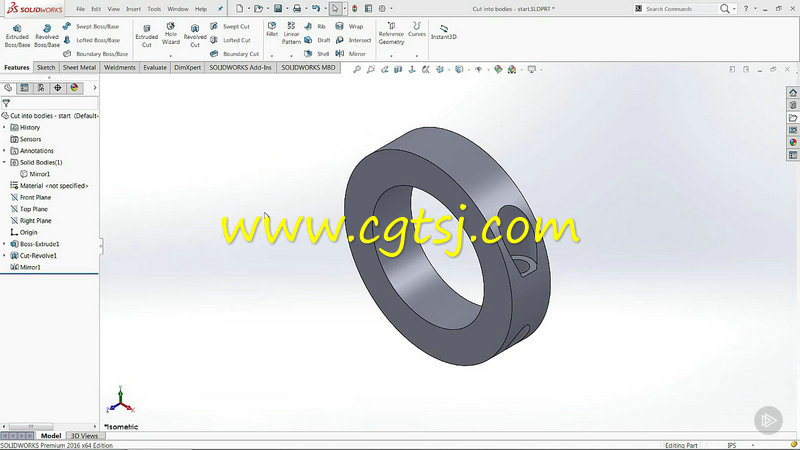This screenshot has height=450, width=800.
Task: Open the PropertyManager panel tab
Action: pos(24,88)
